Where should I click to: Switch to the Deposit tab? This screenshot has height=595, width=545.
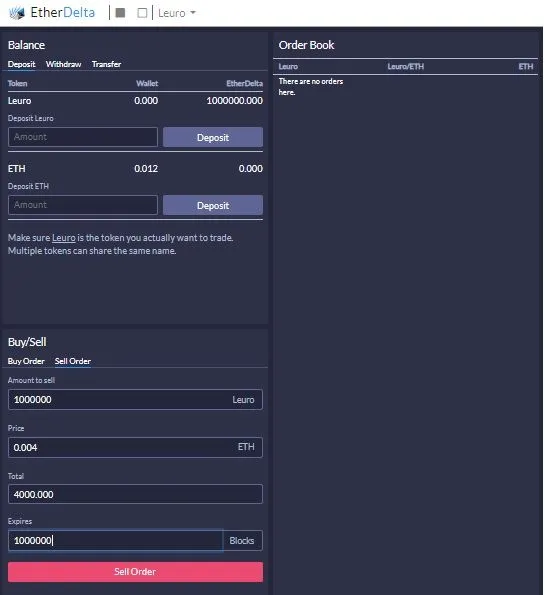[x=22, y=64]
